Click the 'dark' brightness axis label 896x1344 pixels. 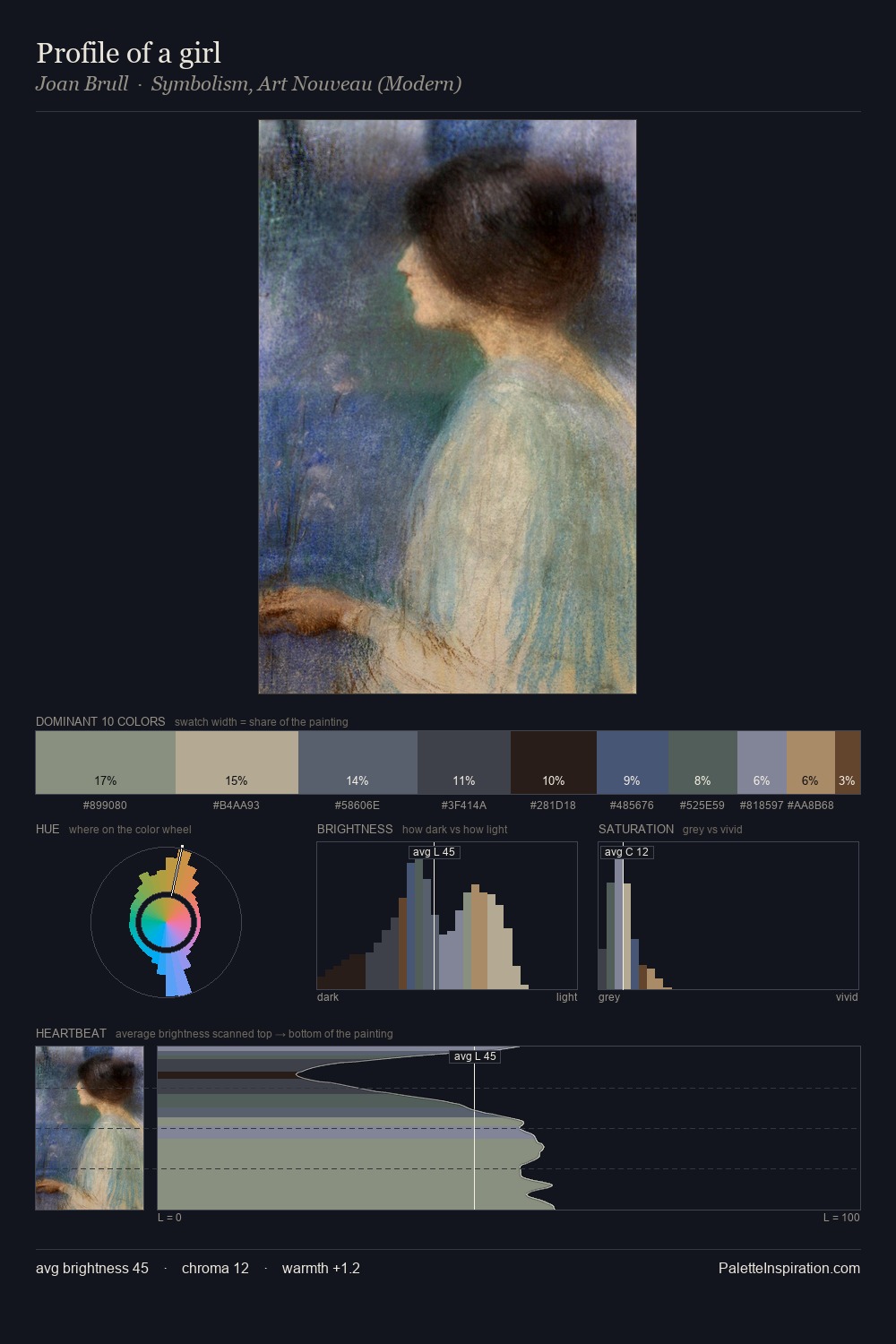coord(328,997)
